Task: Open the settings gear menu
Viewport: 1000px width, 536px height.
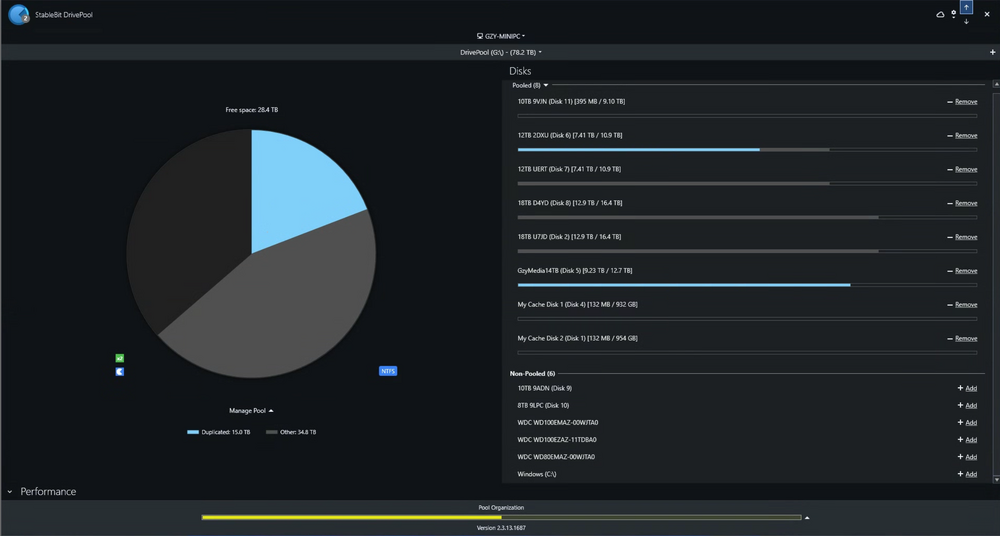Action: click(x=953, y=14)
